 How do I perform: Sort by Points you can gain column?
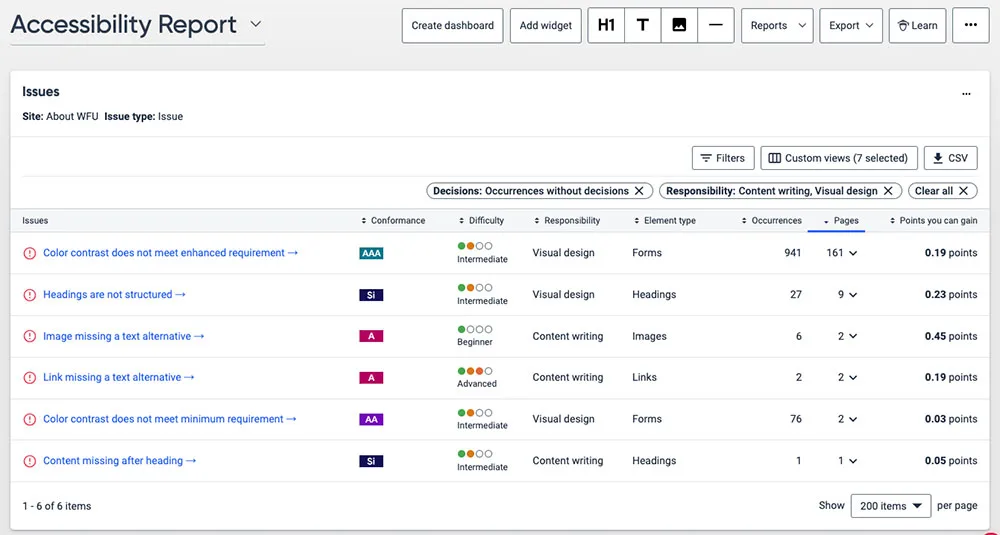[934, 221]
